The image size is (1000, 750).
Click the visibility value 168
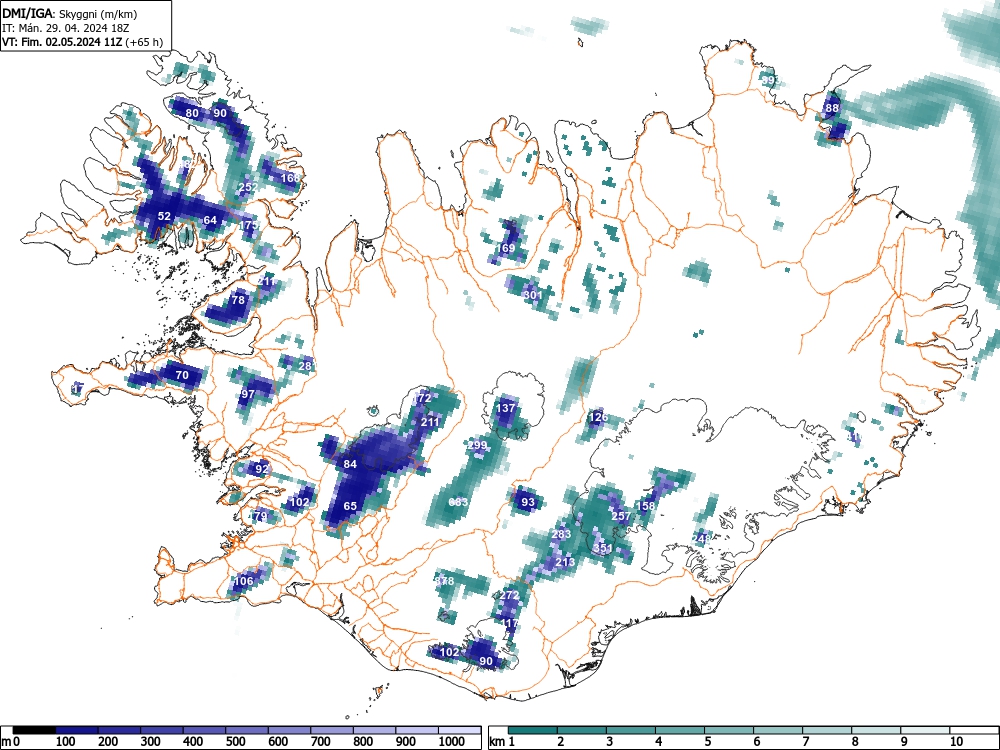click(x=290, y=177)
